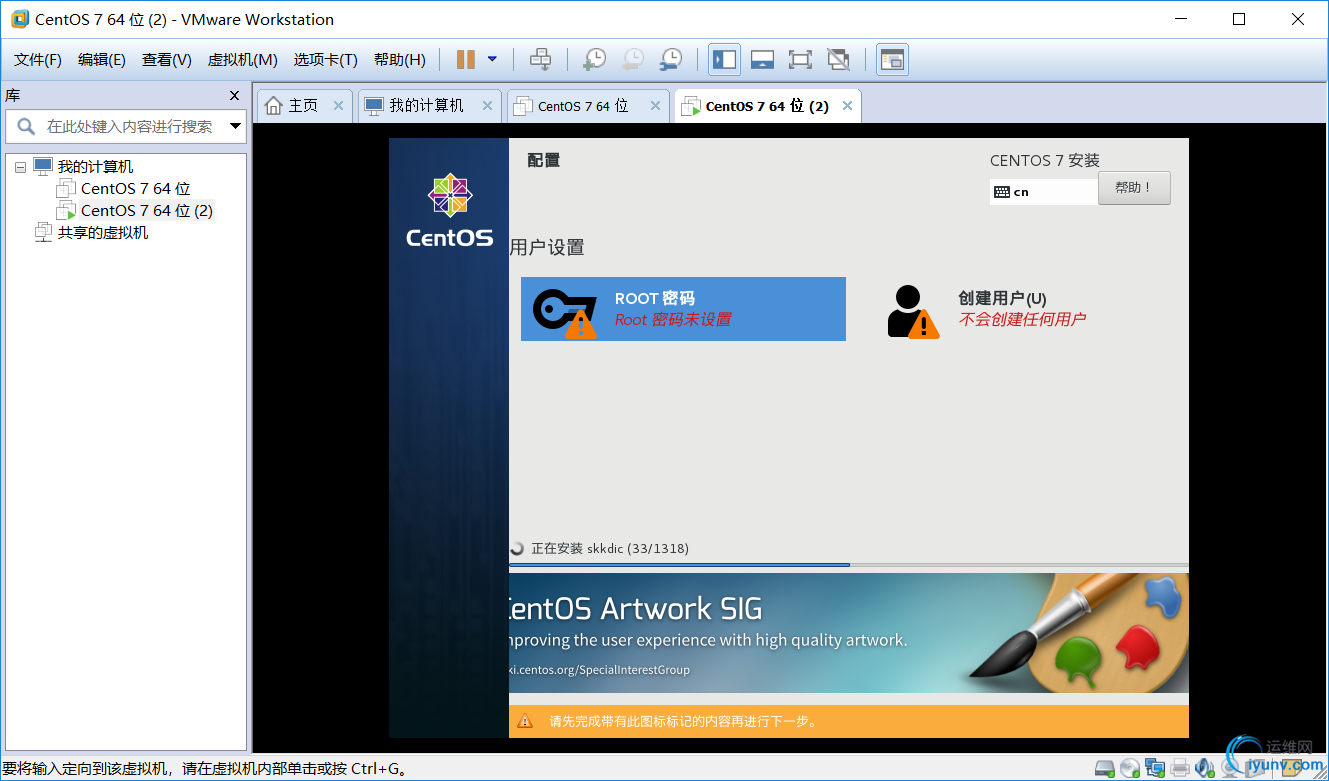Click the sound card status bar icon
1329x781 pixels.
1205,768
